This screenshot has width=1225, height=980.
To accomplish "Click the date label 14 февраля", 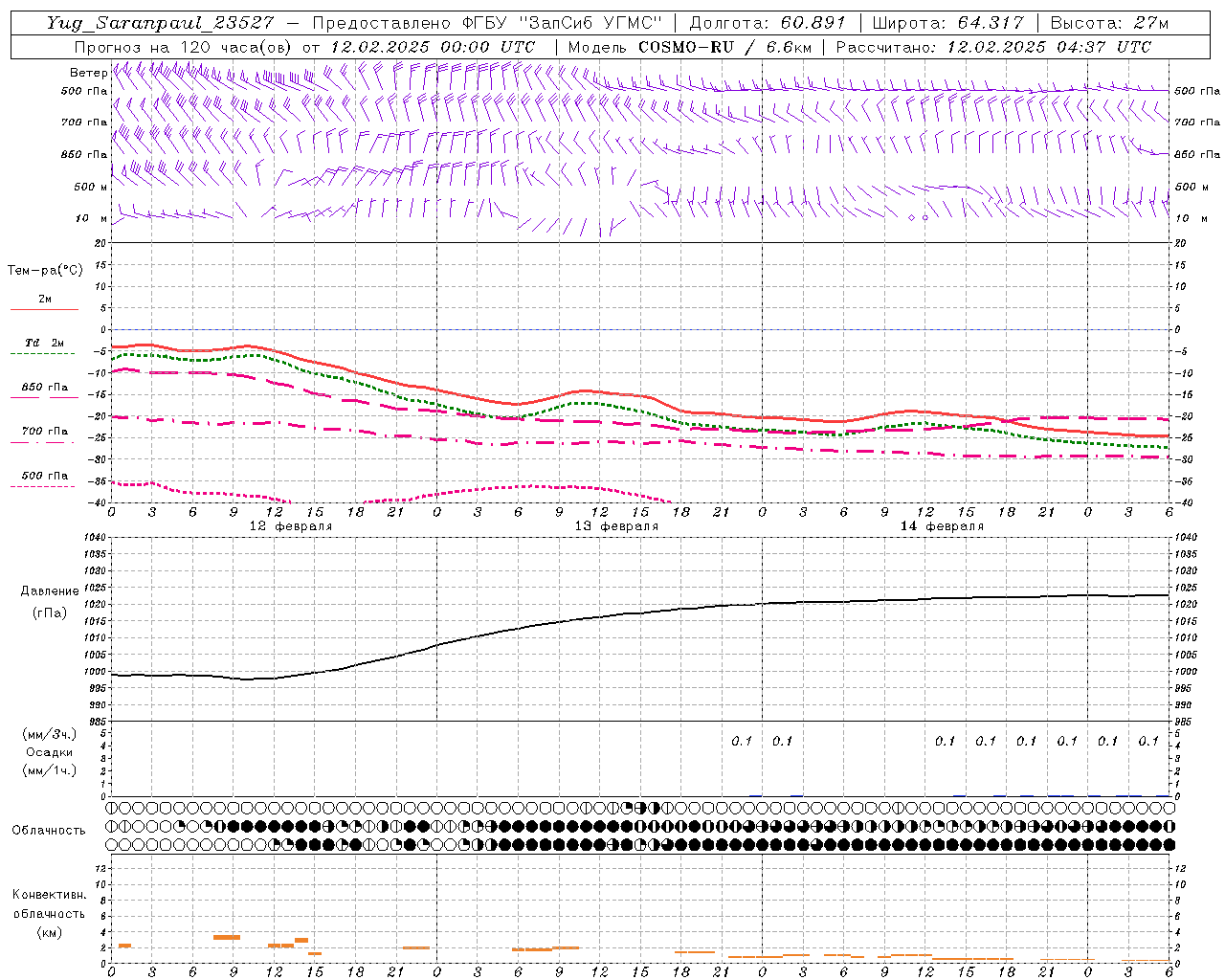I will point(942,526).
